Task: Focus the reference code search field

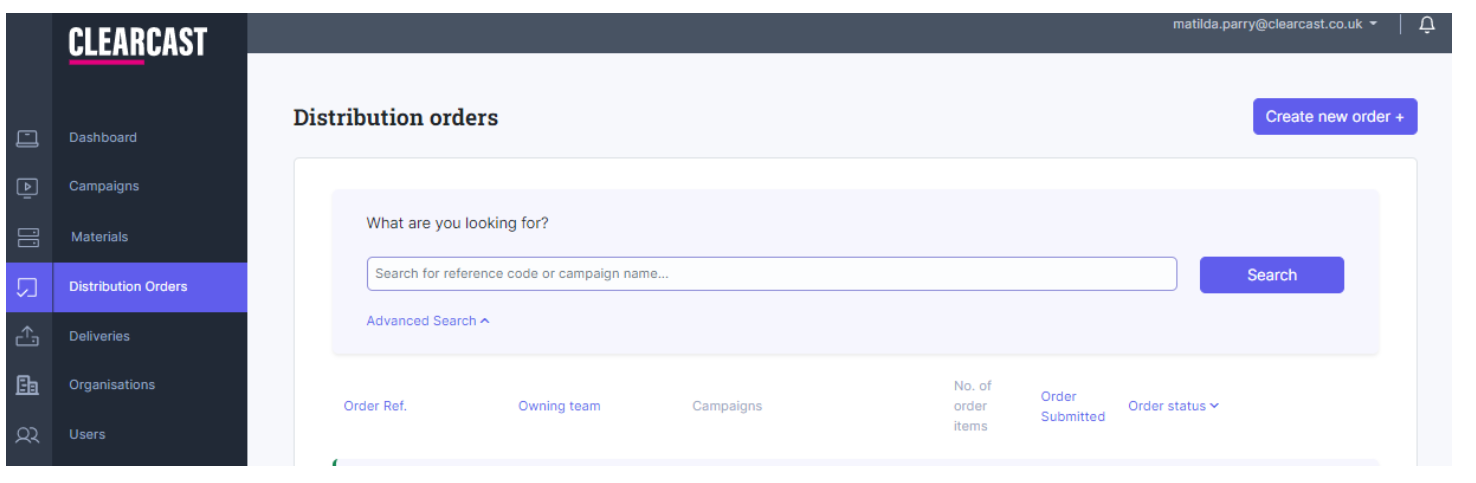Action: coord(772,274)
